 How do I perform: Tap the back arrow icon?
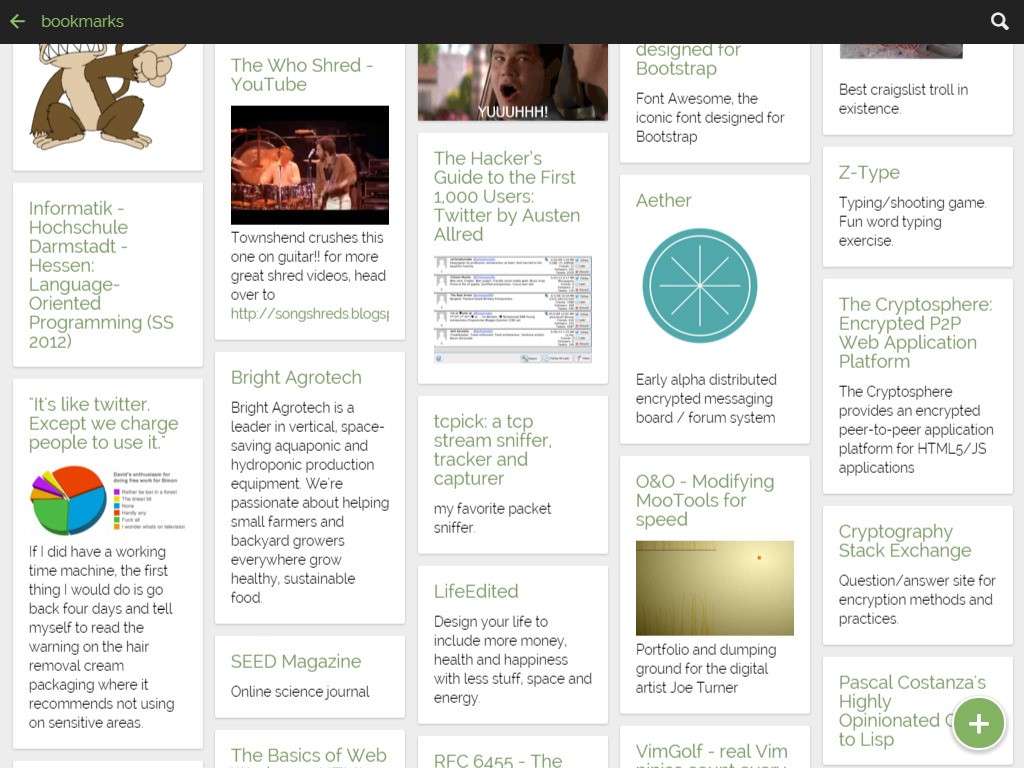click(18, 22)
